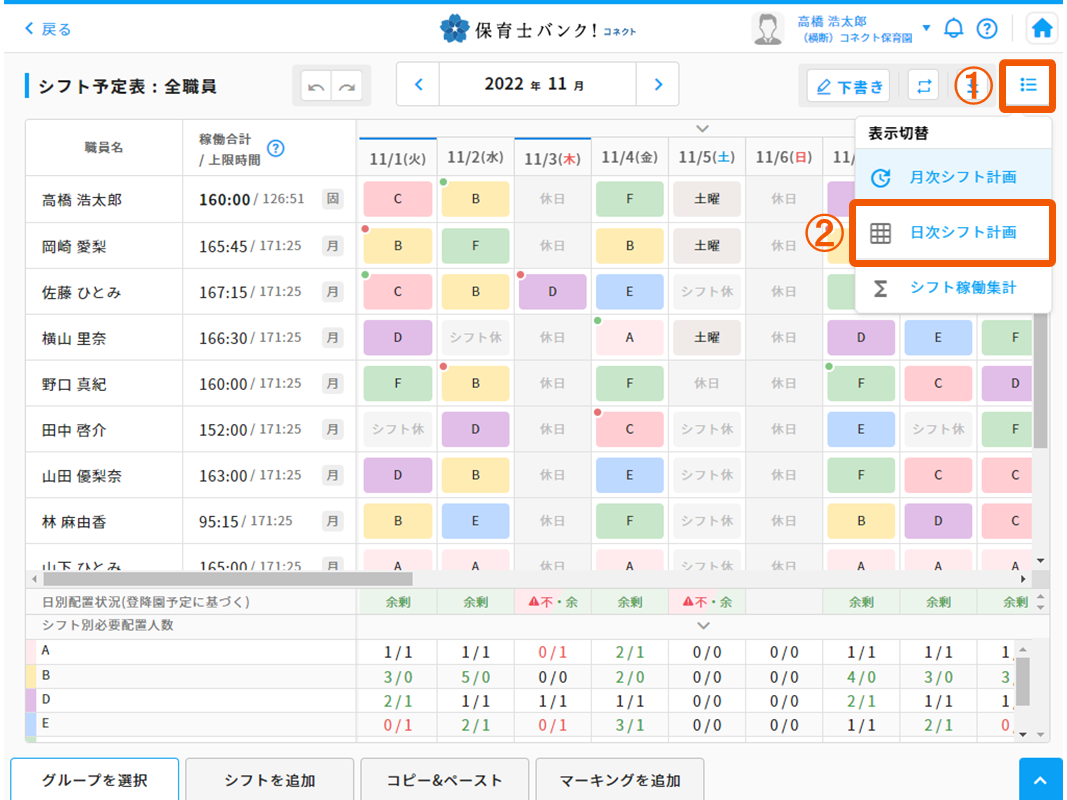
Task: Click the help icon next to 稼働合計/上限時間
Action: [276, 148]
